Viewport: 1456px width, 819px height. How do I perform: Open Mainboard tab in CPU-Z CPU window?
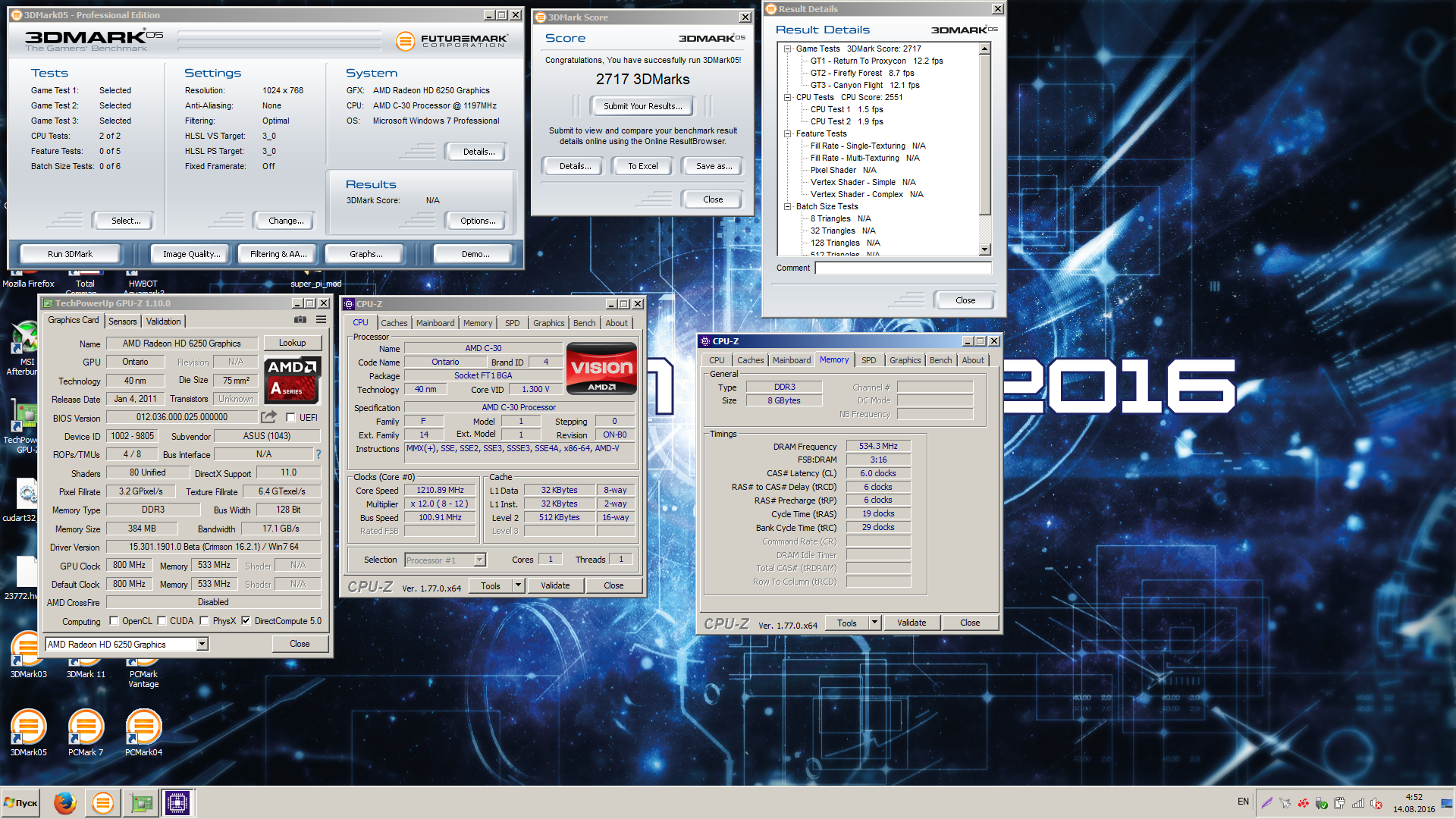[x=435, y=323]
